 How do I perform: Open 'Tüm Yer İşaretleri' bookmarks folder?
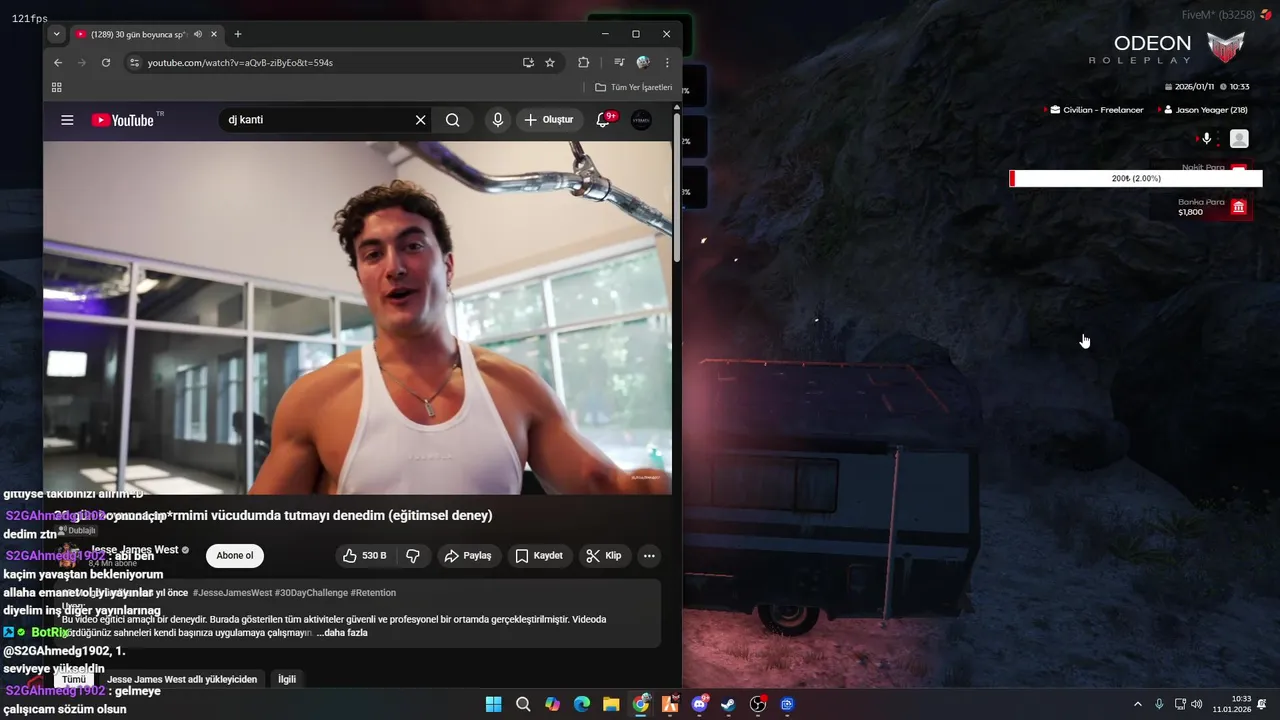634,87
